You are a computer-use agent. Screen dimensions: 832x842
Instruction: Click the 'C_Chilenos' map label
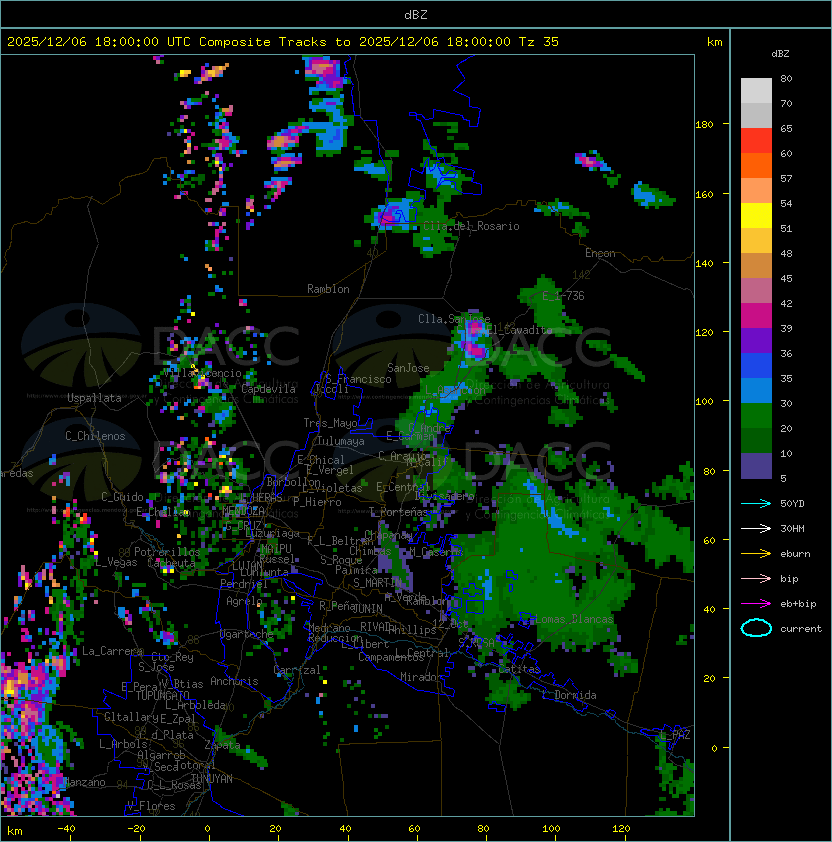point(95,436)
